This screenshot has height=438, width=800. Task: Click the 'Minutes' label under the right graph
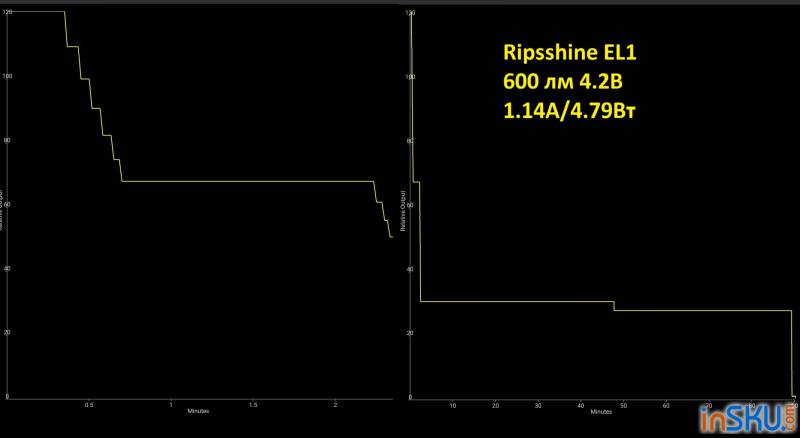[602, 411]
